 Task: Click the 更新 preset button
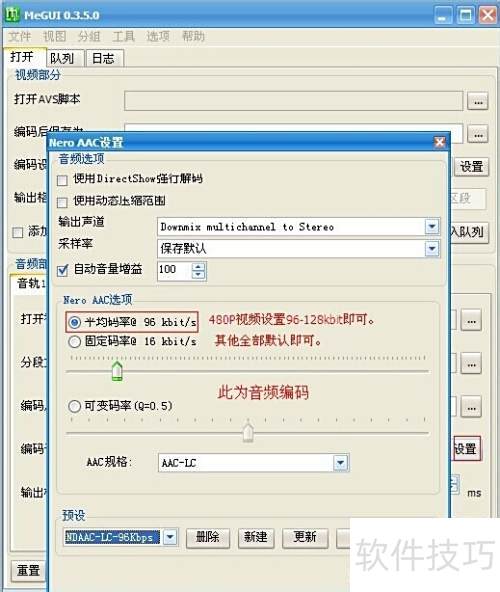click(x=305, y=537)
